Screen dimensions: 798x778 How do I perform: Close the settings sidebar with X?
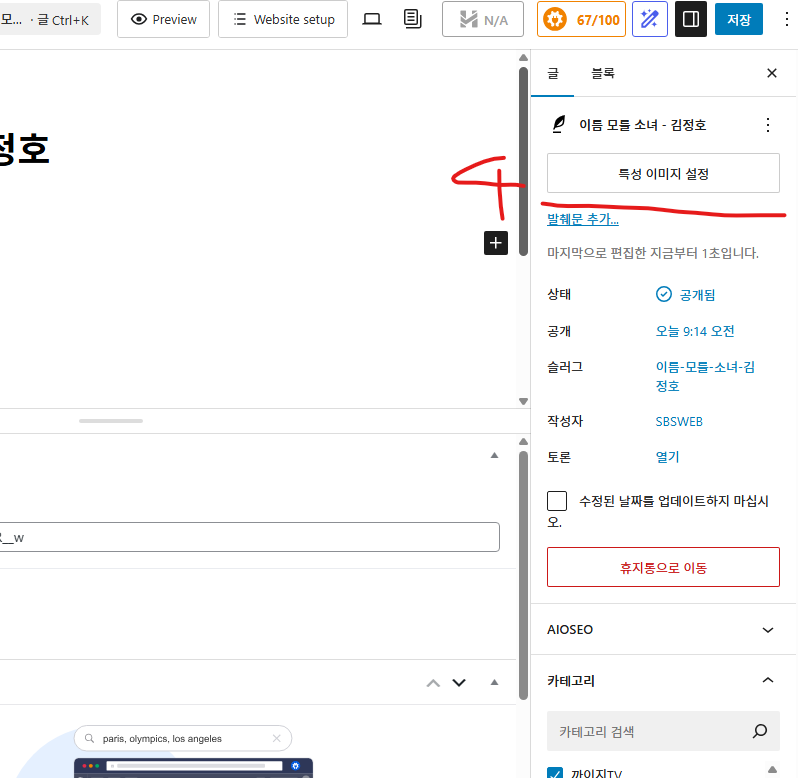click(x=771, y=73)
